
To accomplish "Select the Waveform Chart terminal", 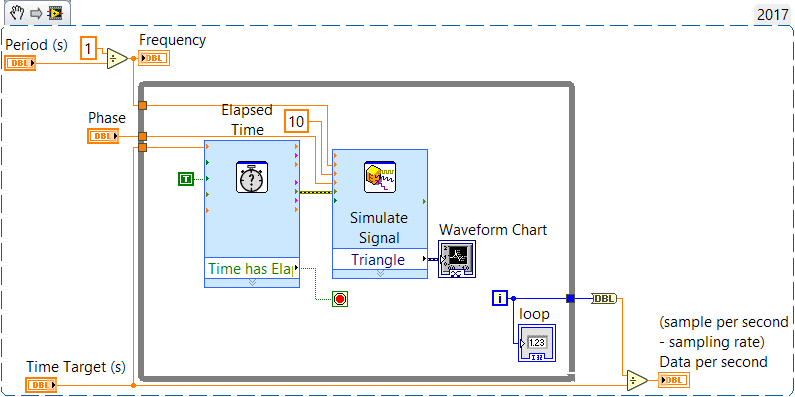I will point(457,259).
